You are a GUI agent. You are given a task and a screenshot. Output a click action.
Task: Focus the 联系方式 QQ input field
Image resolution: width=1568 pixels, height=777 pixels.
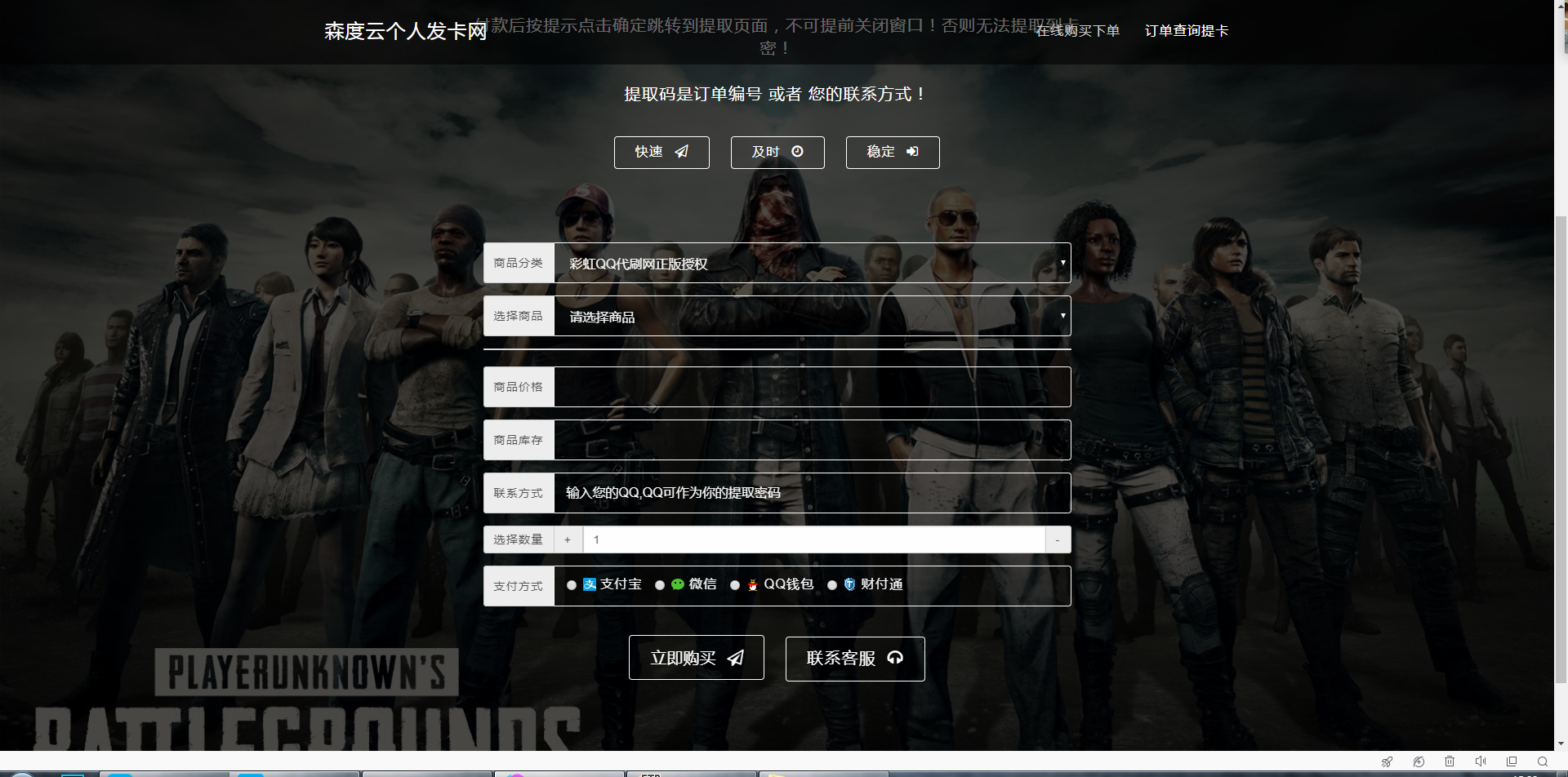coord(812,493)
